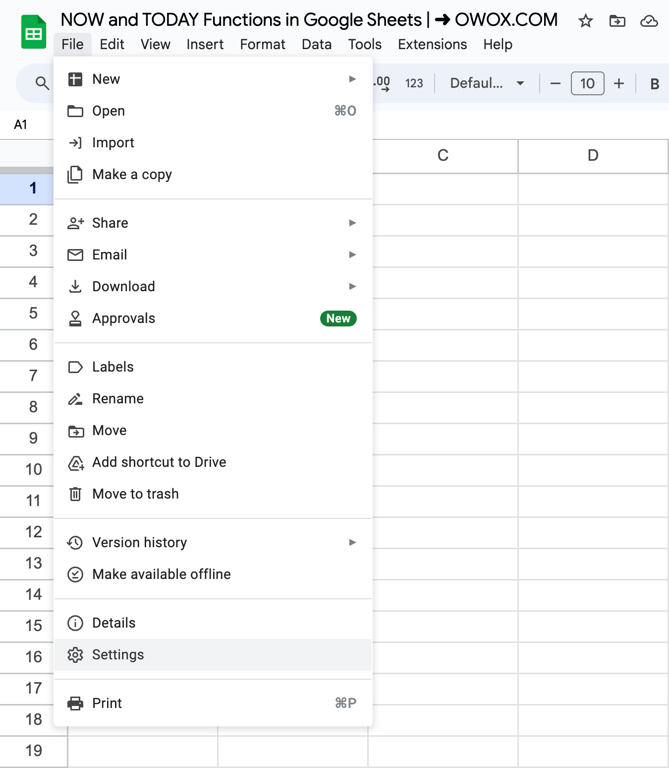Viewport: 669px width, 768px height.
Task: Toggle bold formatting
Action: point(654,84)
